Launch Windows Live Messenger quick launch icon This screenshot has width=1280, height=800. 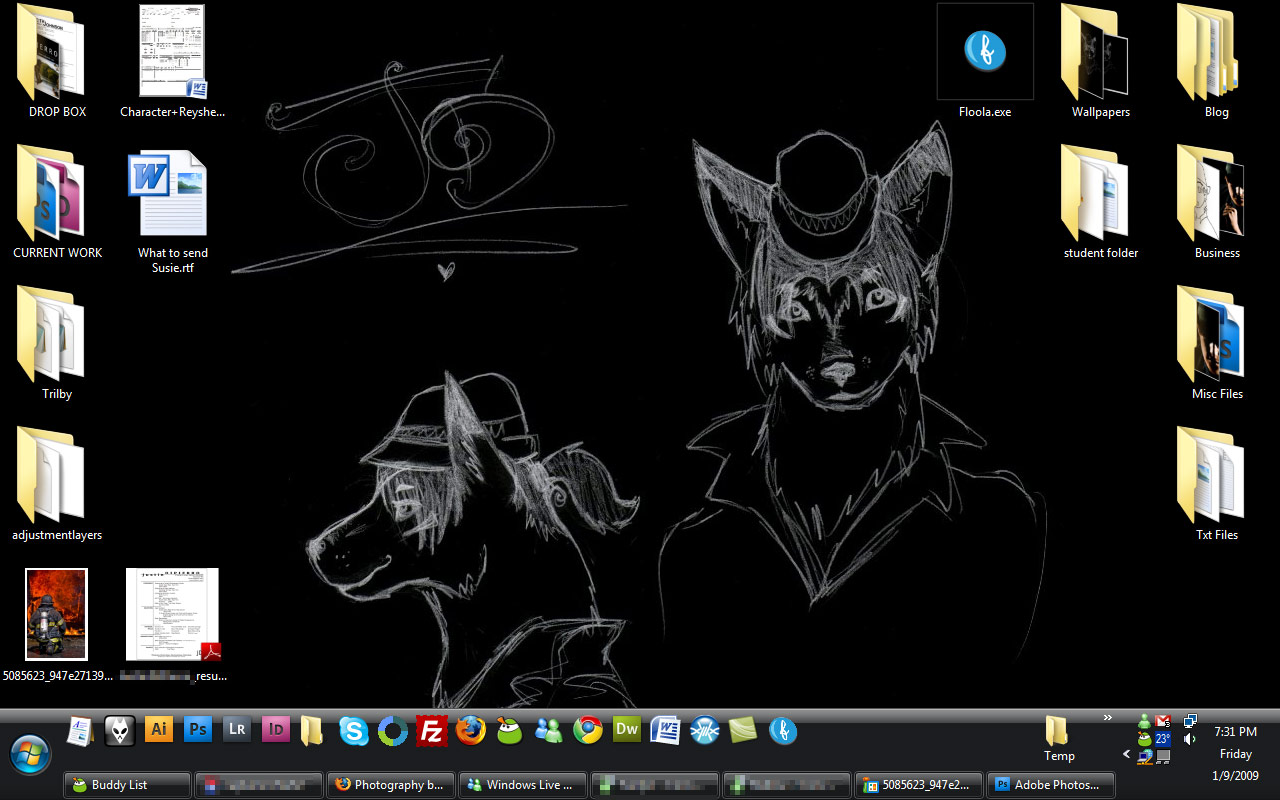tap(549, 731)
